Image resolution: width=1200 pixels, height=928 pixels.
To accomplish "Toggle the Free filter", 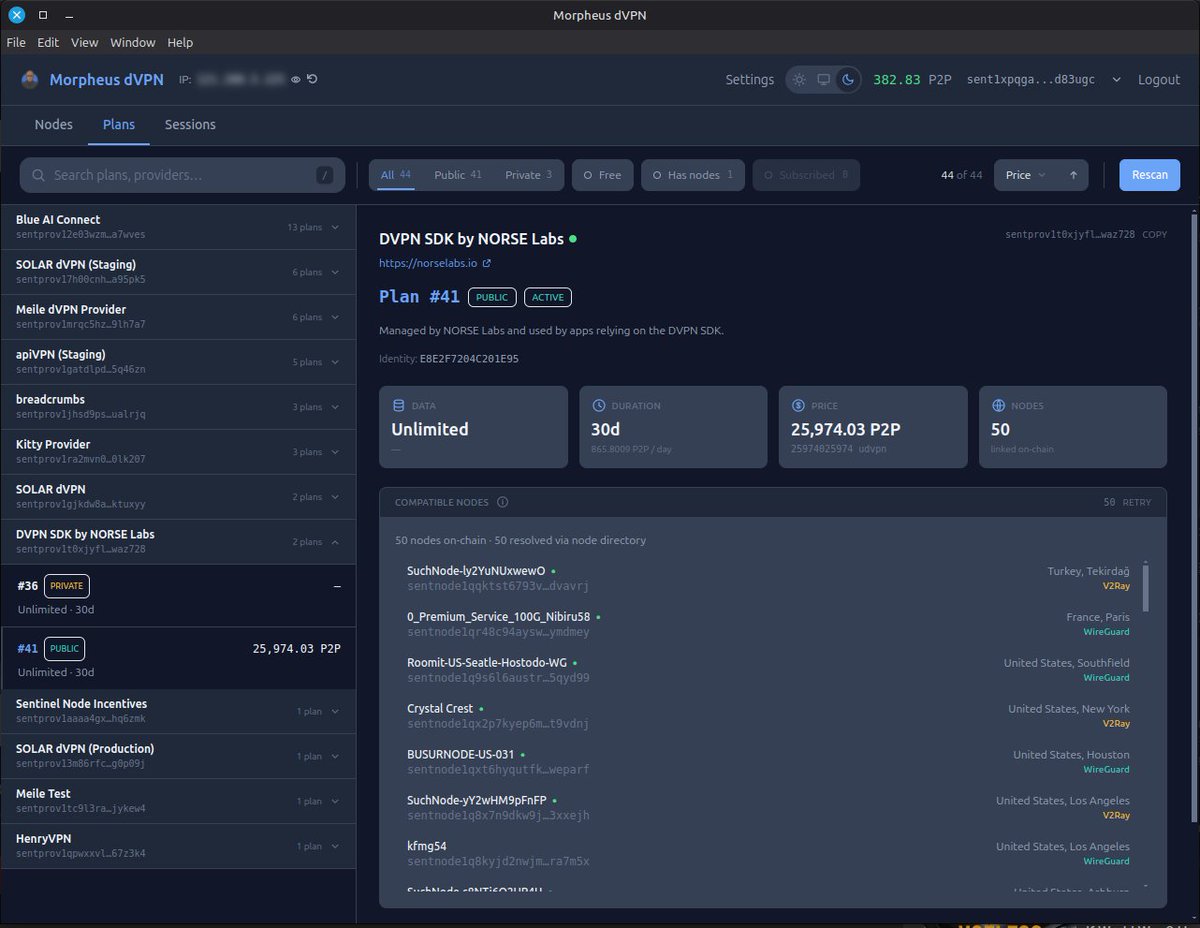I will pos(602,175).
